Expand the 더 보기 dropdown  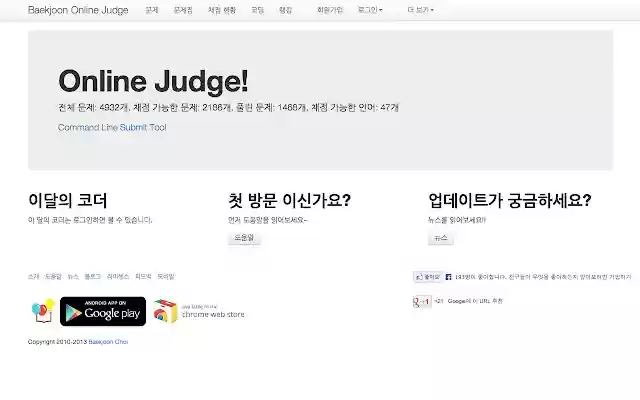click(x=420, y=10)
